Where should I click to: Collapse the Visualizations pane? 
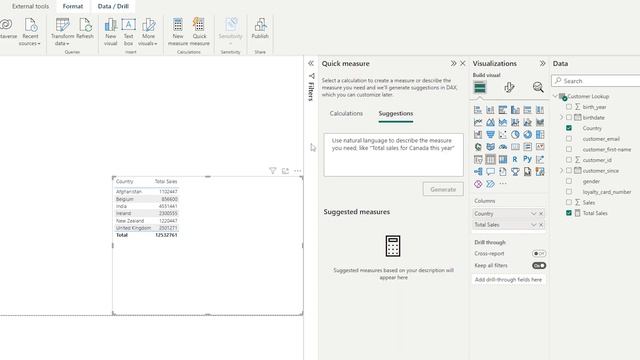(x=542, y=63)
